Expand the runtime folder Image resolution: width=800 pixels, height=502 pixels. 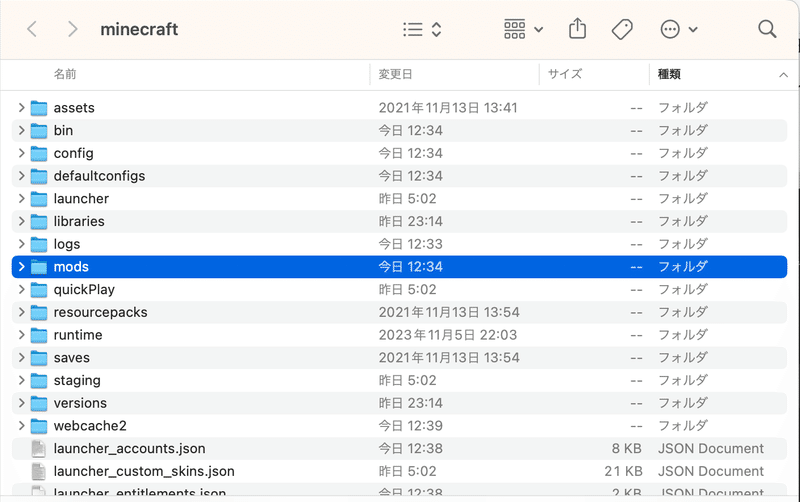(x=21, y=335)
